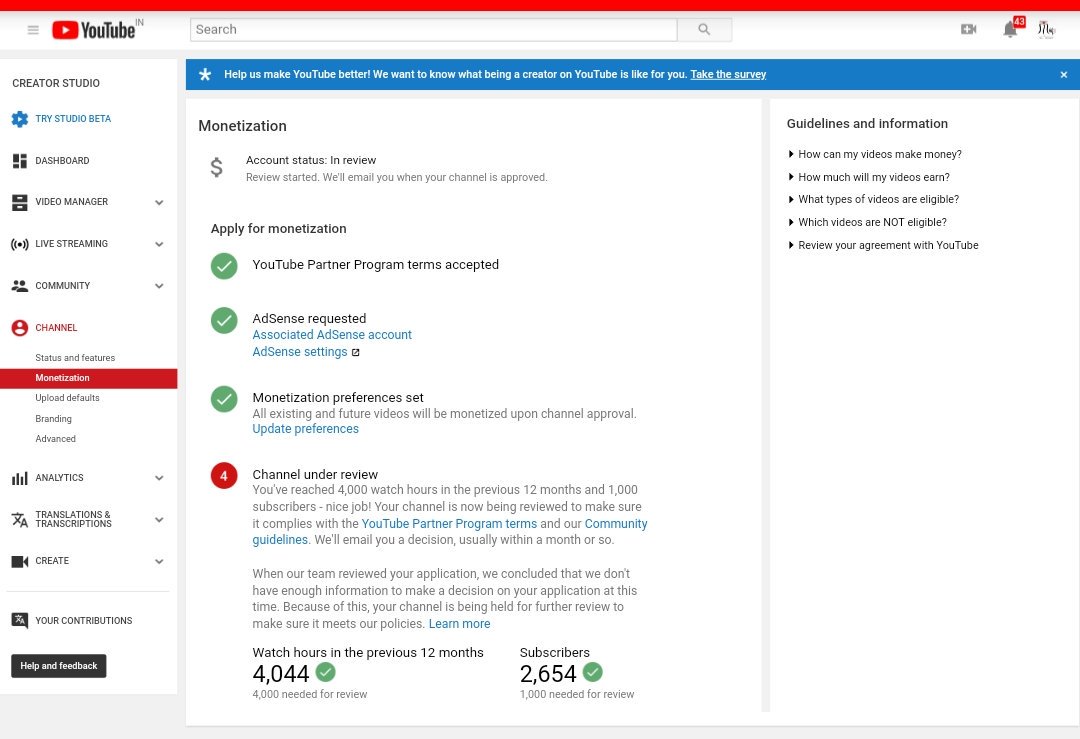
Task: Click the Creator Studio heading
Action: (x=56, y=83)
